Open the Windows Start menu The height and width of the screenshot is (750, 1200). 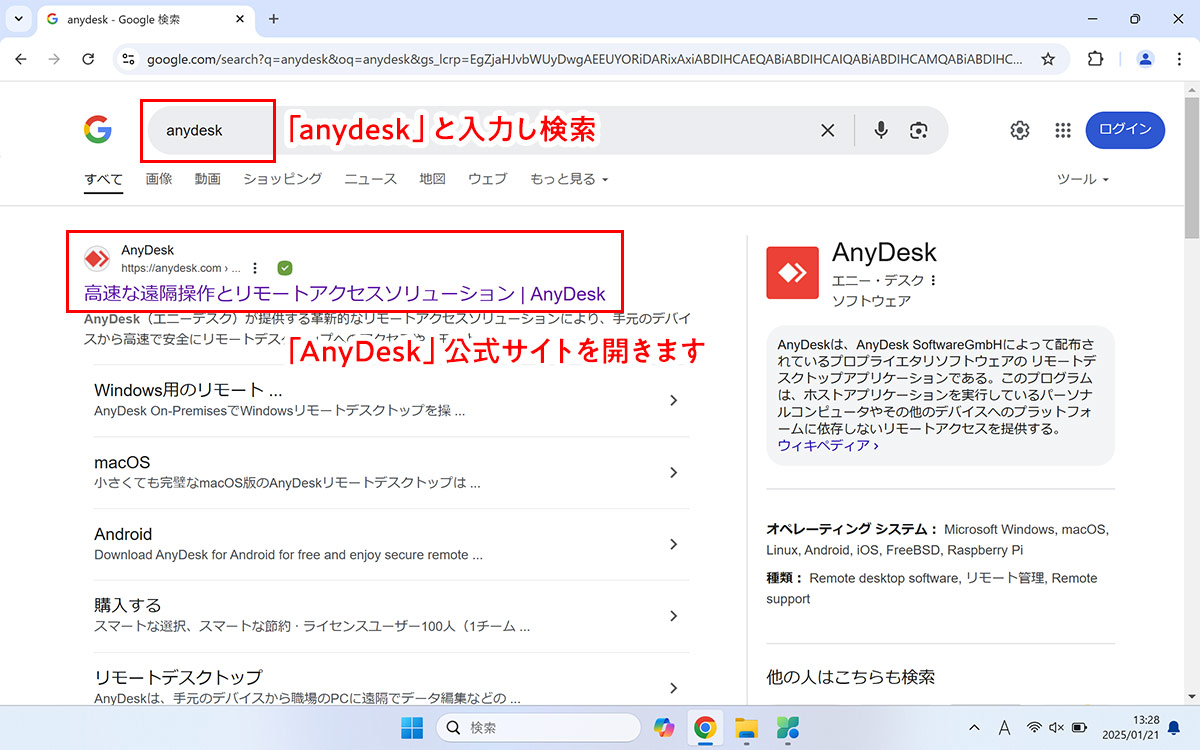[x=412, y=727]
